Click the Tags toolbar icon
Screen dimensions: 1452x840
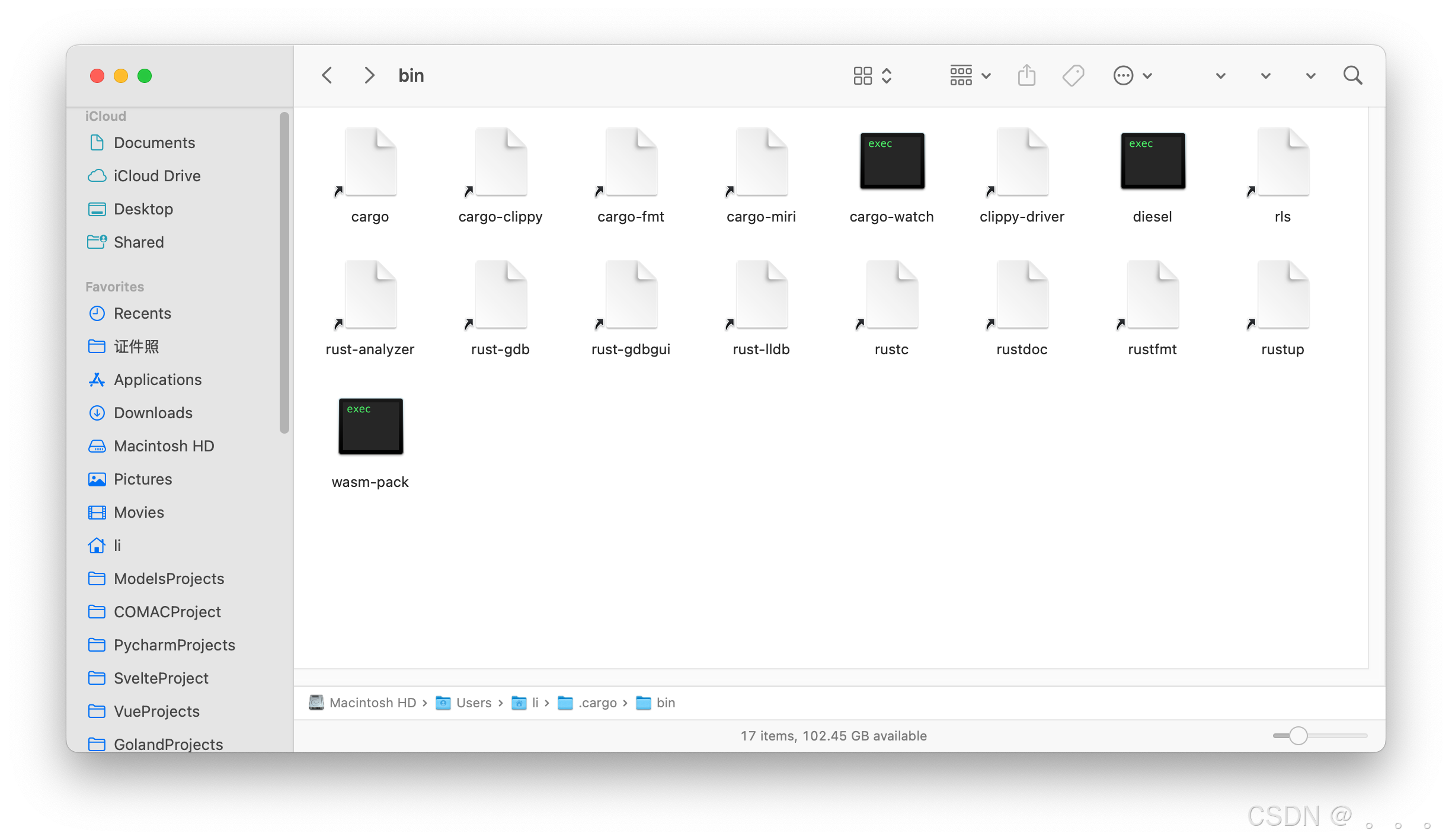click(x=1073, y=75)
